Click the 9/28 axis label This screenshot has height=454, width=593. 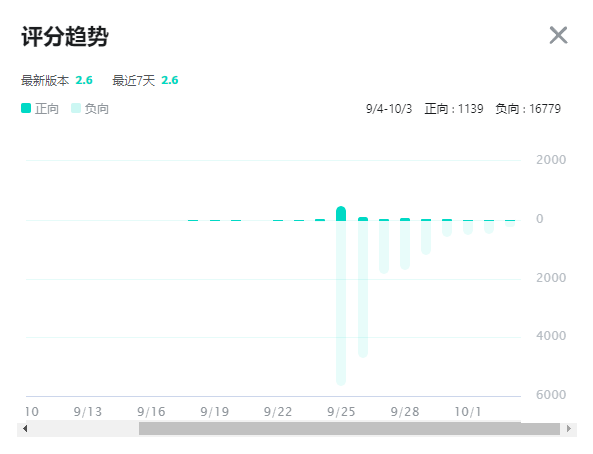click(x=405, y=412)
